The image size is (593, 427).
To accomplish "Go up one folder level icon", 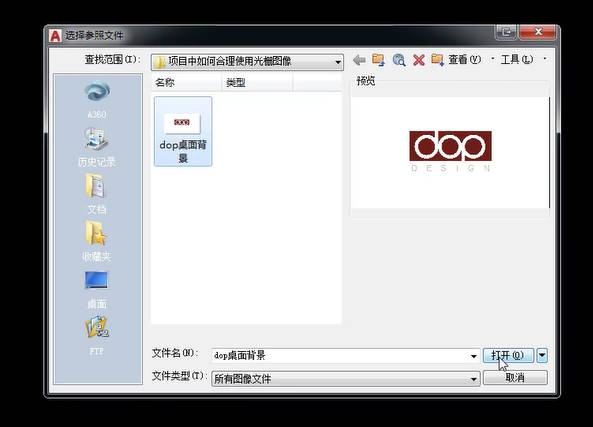I will (379, 60).
